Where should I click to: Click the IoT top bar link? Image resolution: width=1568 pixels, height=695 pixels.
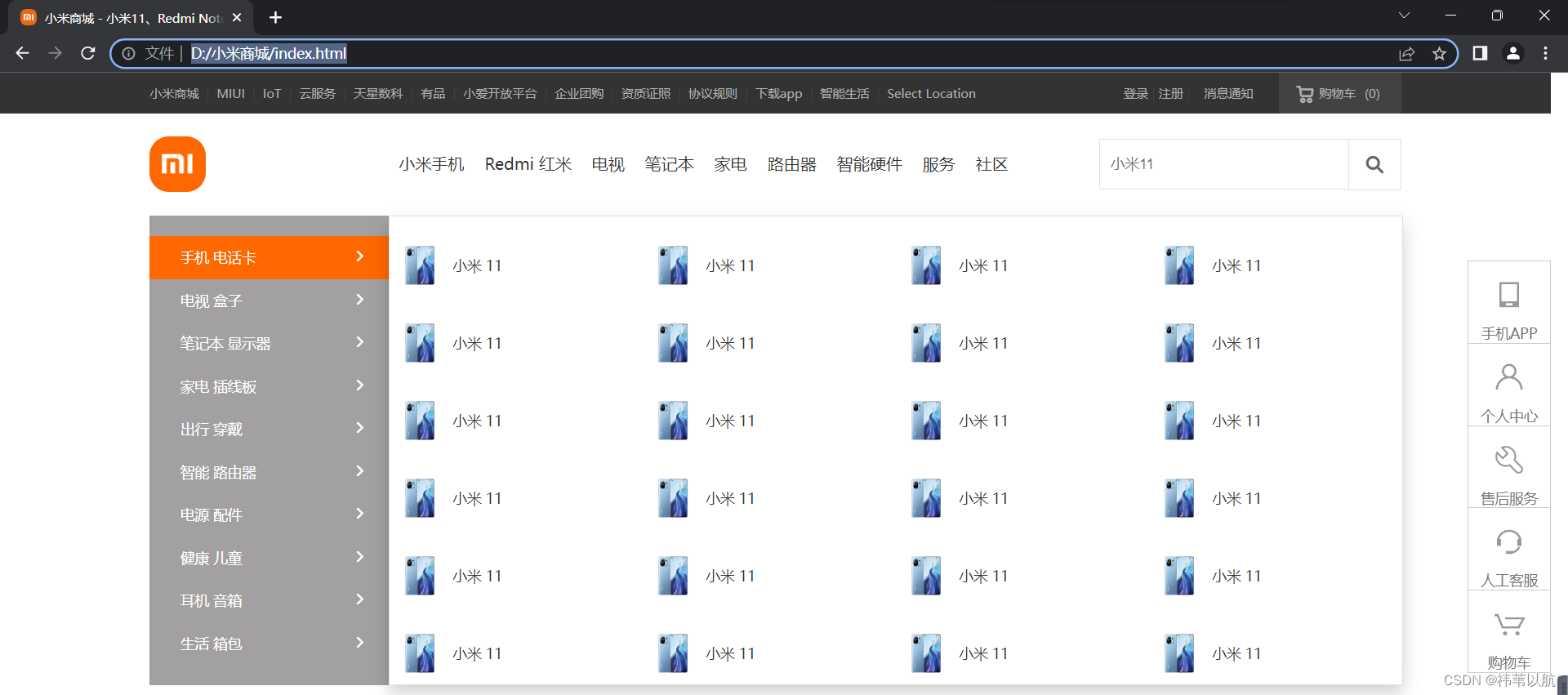point(272,94)
